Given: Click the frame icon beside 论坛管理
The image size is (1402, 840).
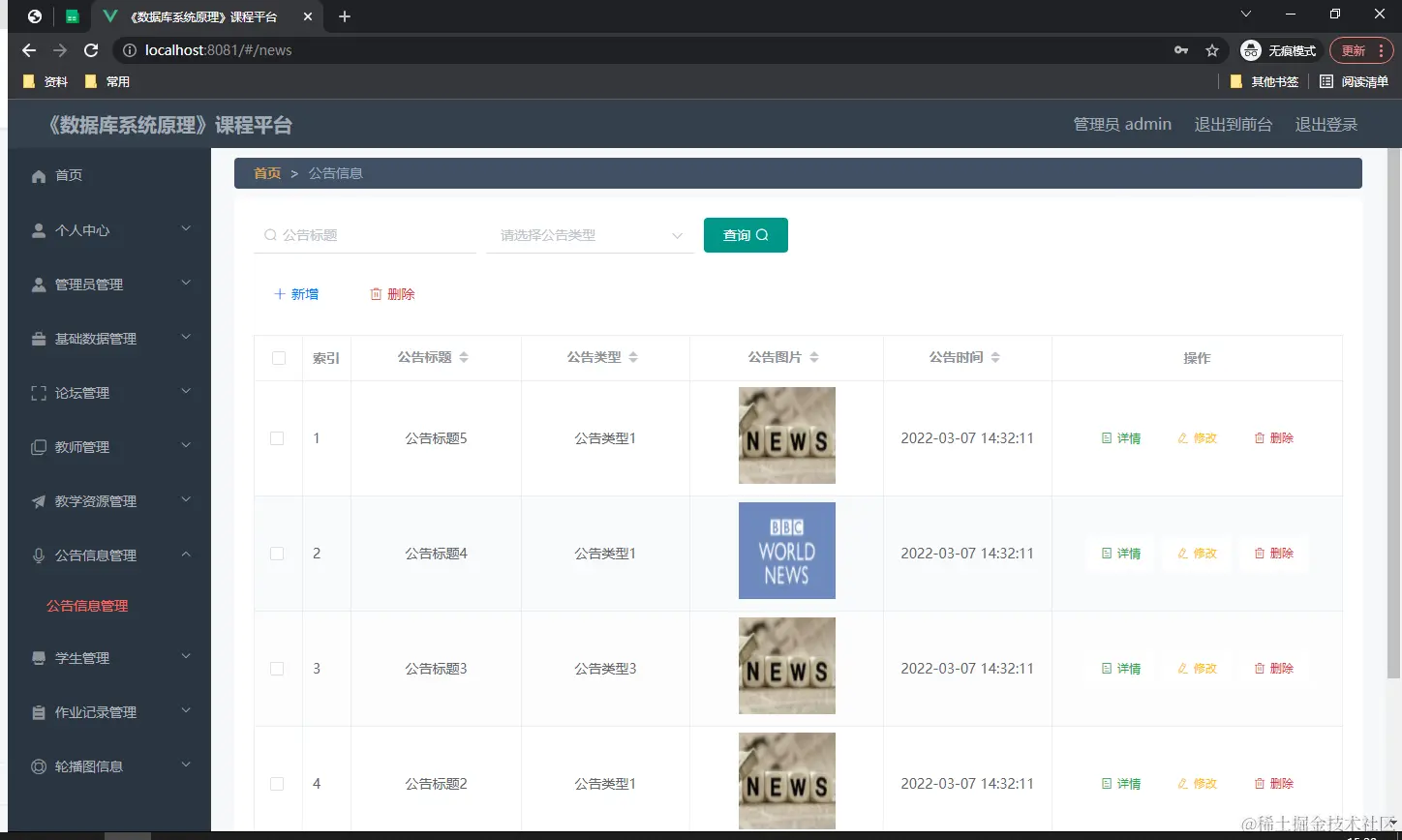Looking at the screenshot, I should (39, 393).
